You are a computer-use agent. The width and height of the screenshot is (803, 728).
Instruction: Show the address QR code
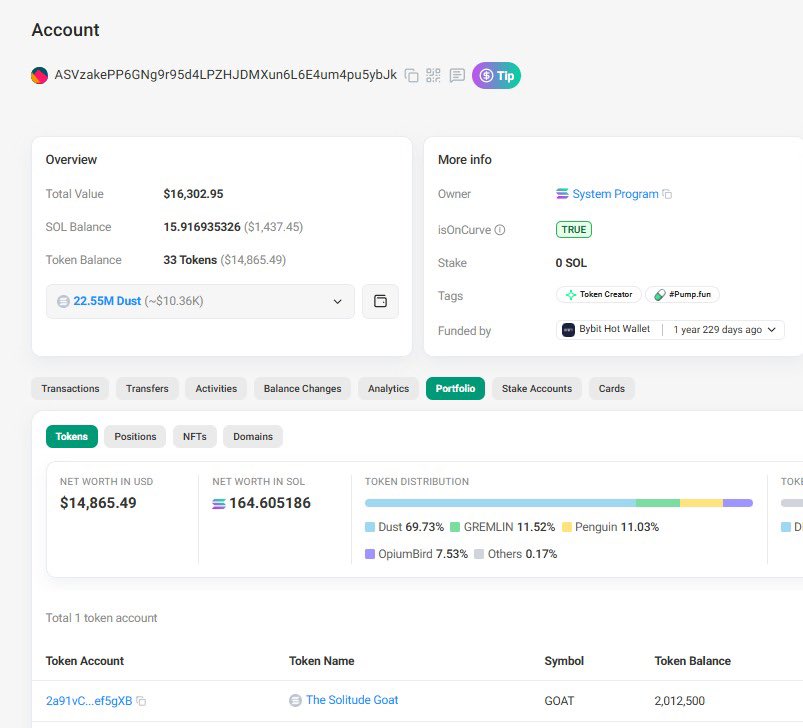click(x=433, y=76)
